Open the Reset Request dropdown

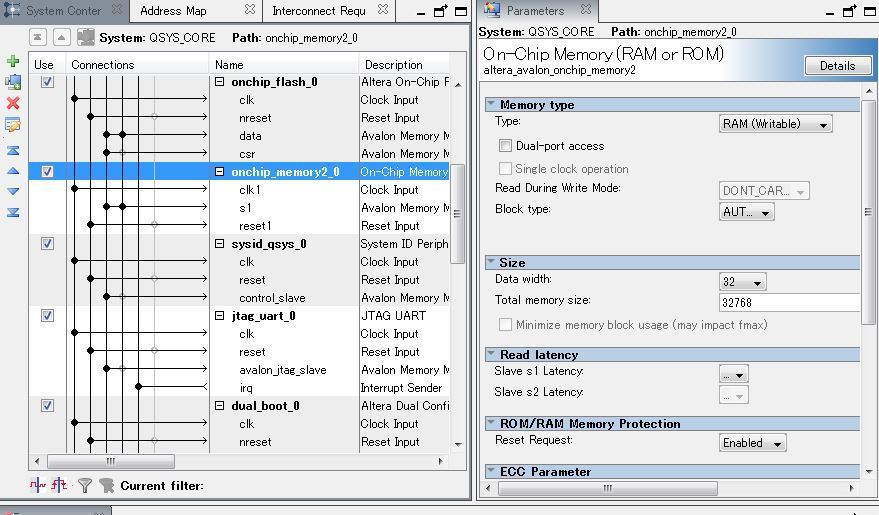pos(752,443)
